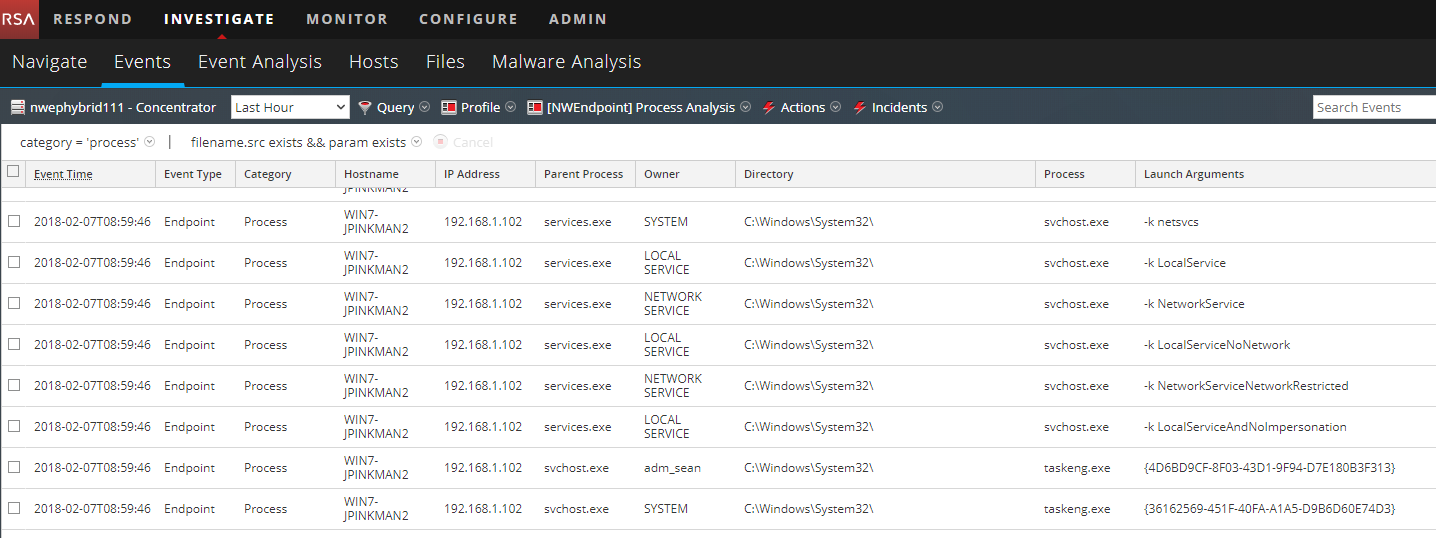Expand the filename.src exists query breadcrumb arrow
Image resolution: width=1436 pixels, height=538 pixels.
[x=416, y=142]
